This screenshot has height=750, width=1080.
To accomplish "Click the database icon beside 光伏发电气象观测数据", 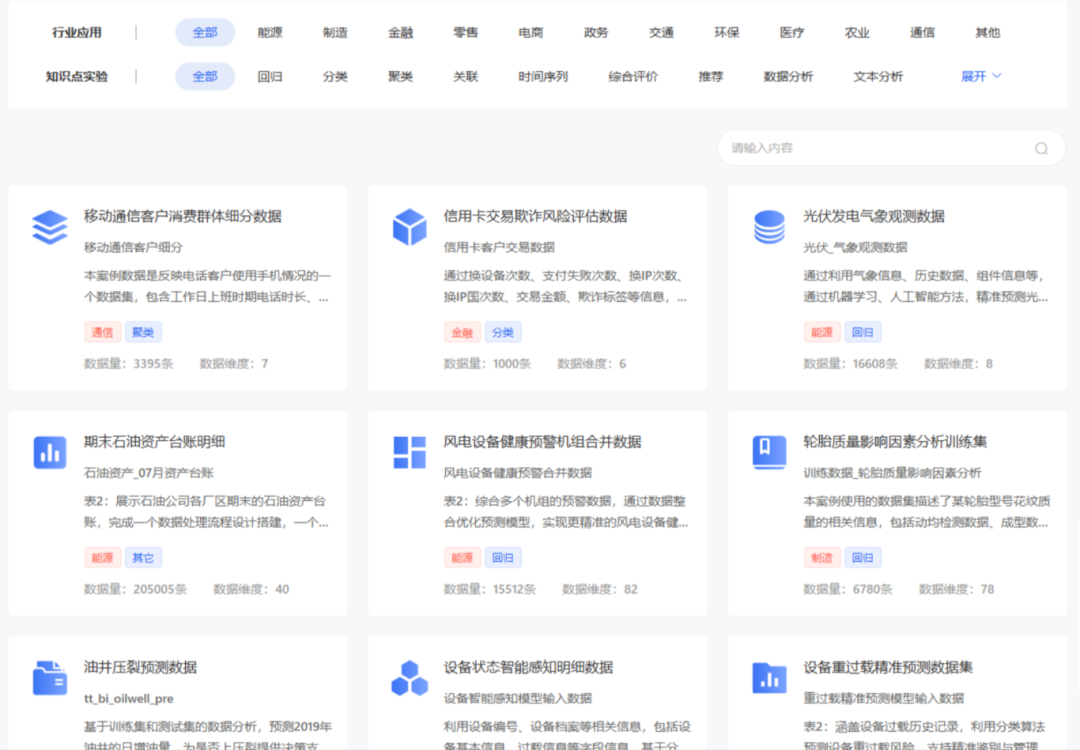I will coord(769,227).
